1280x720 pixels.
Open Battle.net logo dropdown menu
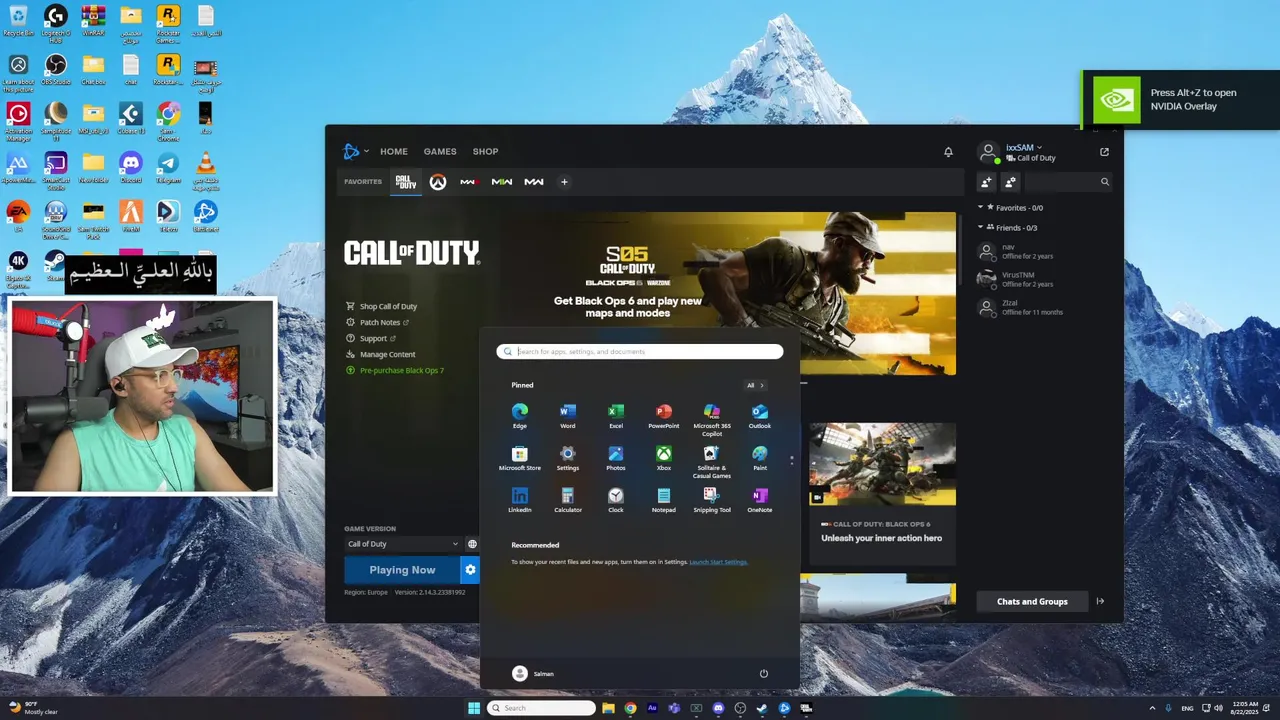coord(355,152)
